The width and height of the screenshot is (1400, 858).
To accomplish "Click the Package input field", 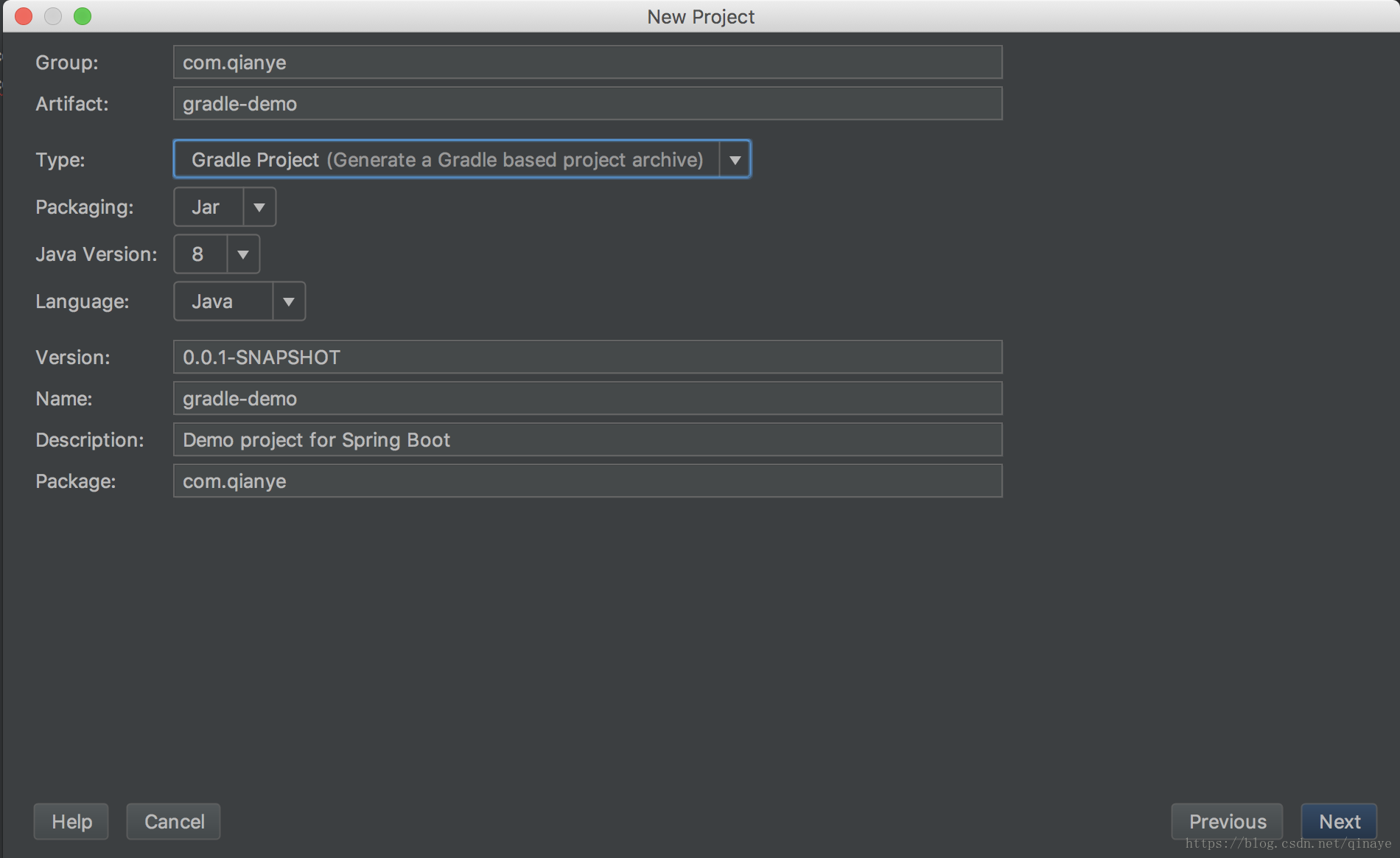I will 587,481.
